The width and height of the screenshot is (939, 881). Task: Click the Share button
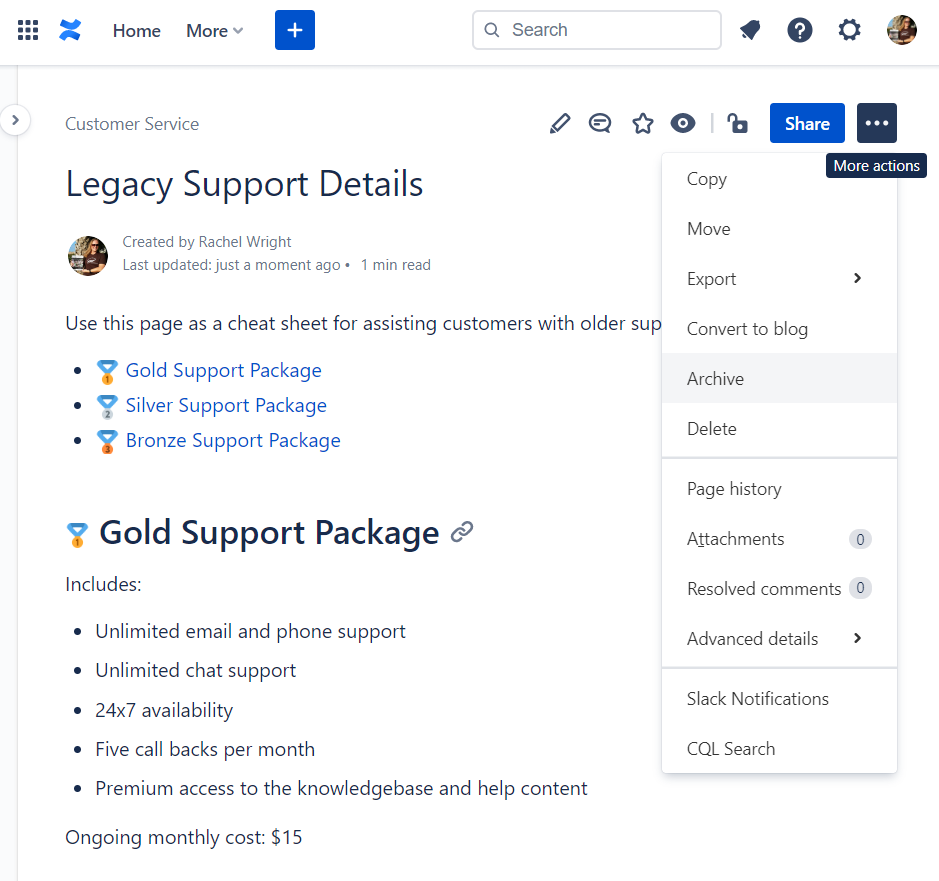pos(806,123)
